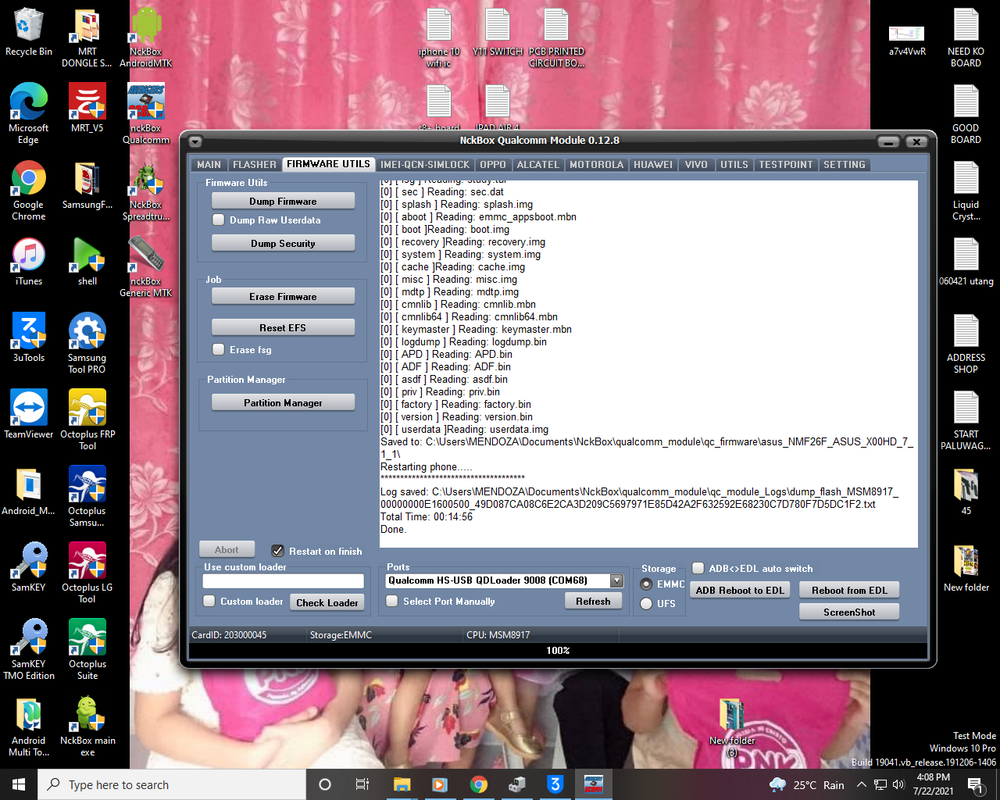The image size is (1000, 800).
Task: Open Android Multi Tool desktop icon
Action: pos(28,726)
